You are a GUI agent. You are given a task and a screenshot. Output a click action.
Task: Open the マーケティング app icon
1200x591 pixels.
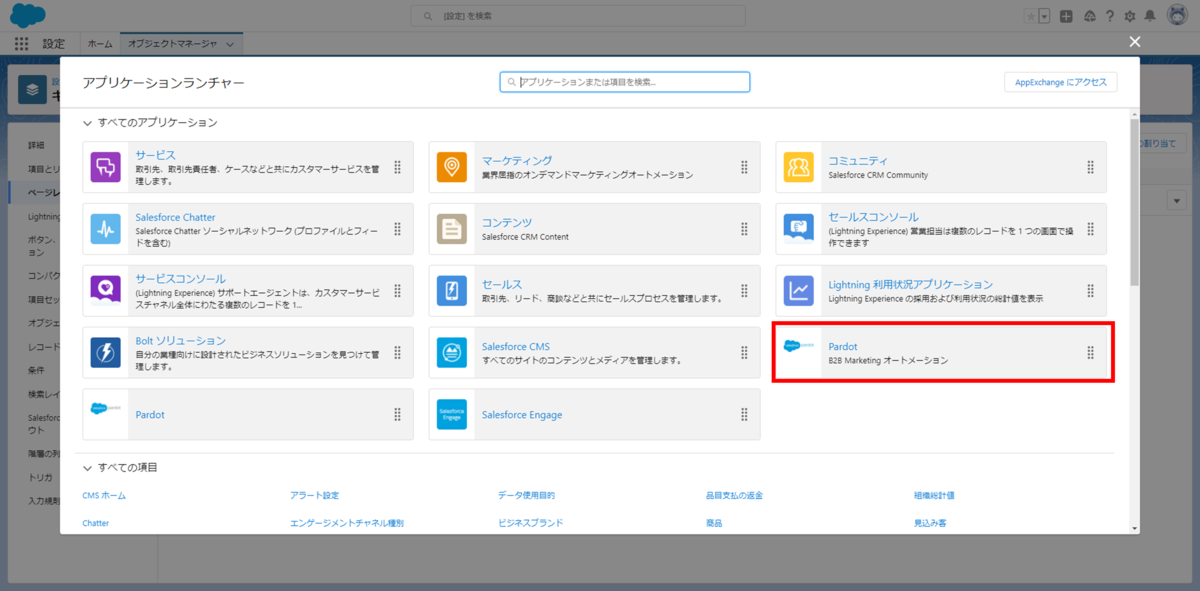click(452, 167)
